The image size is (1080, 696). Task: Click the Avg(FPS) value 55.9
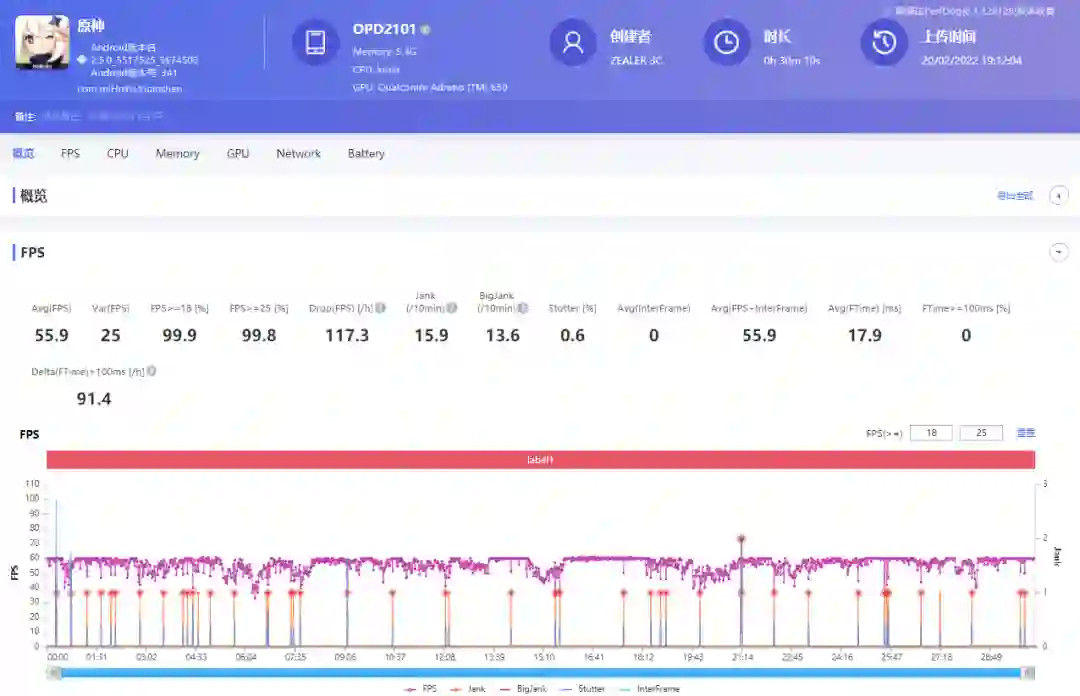coord(52,336)
